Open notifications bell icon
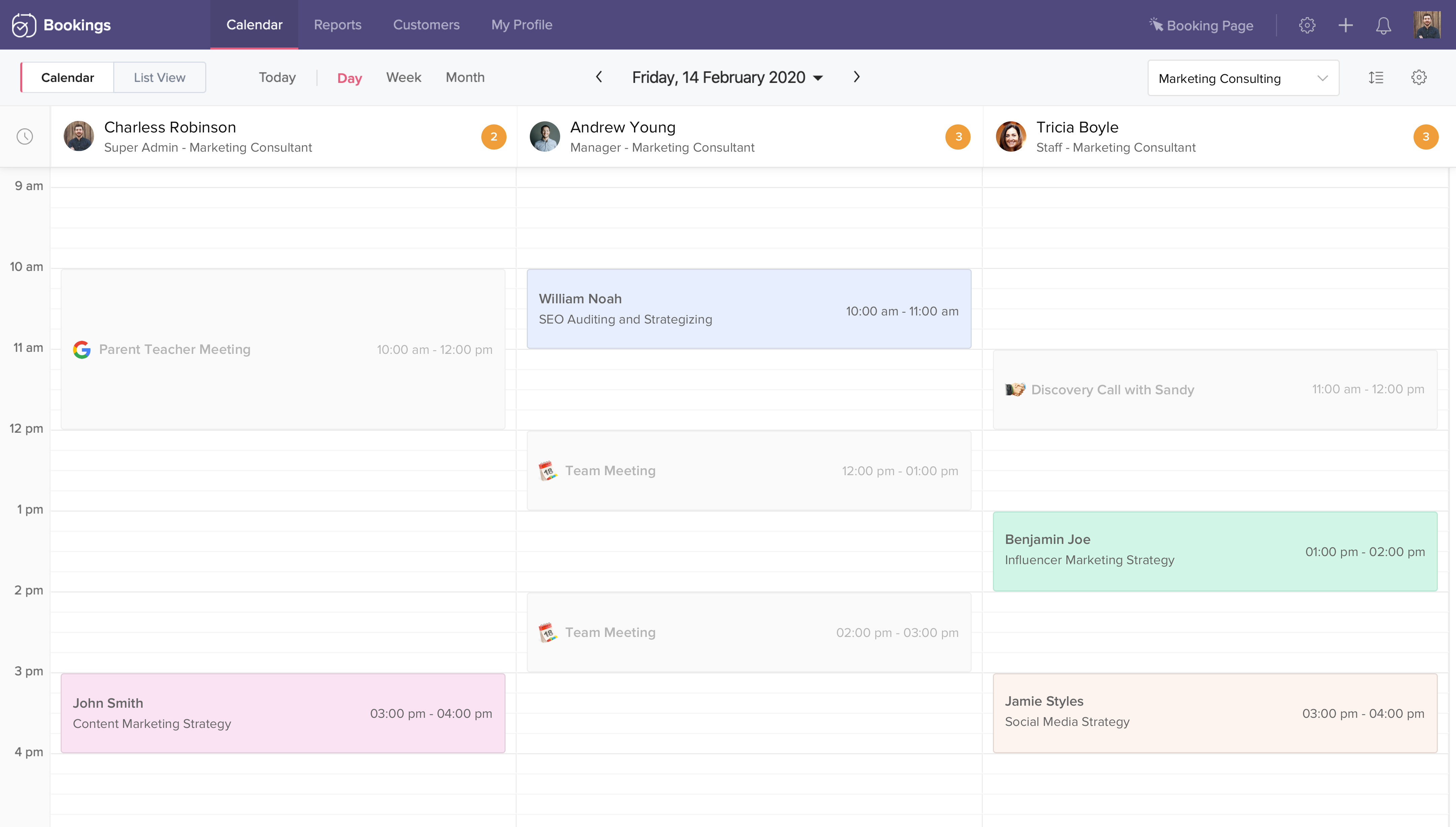The image size is (1456, 827). coord(1383,25)
